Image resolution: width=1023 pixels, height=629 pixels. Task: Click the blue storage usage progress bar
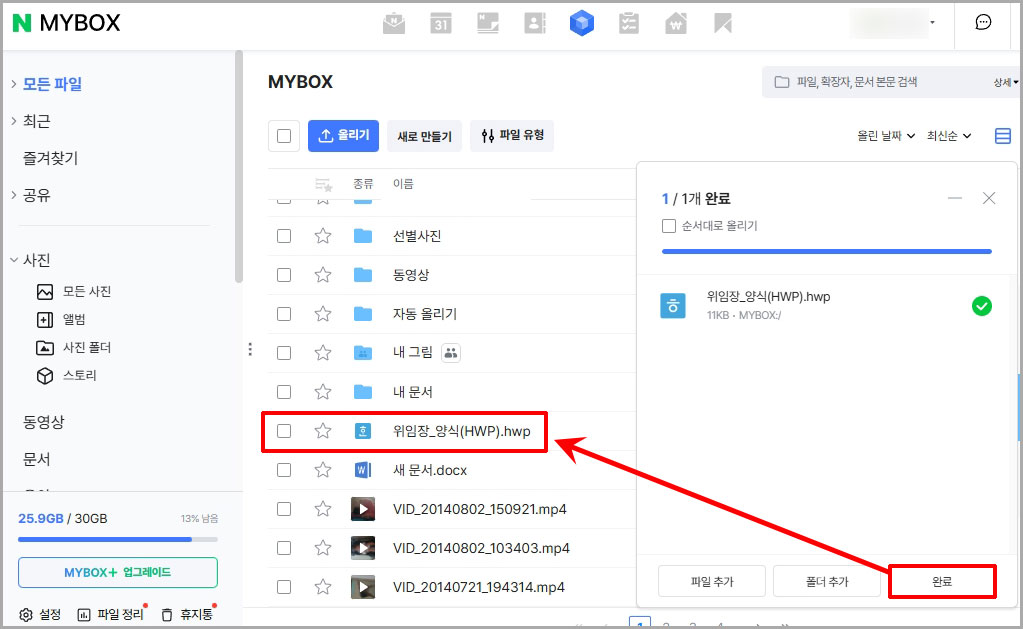pos(116,538)
